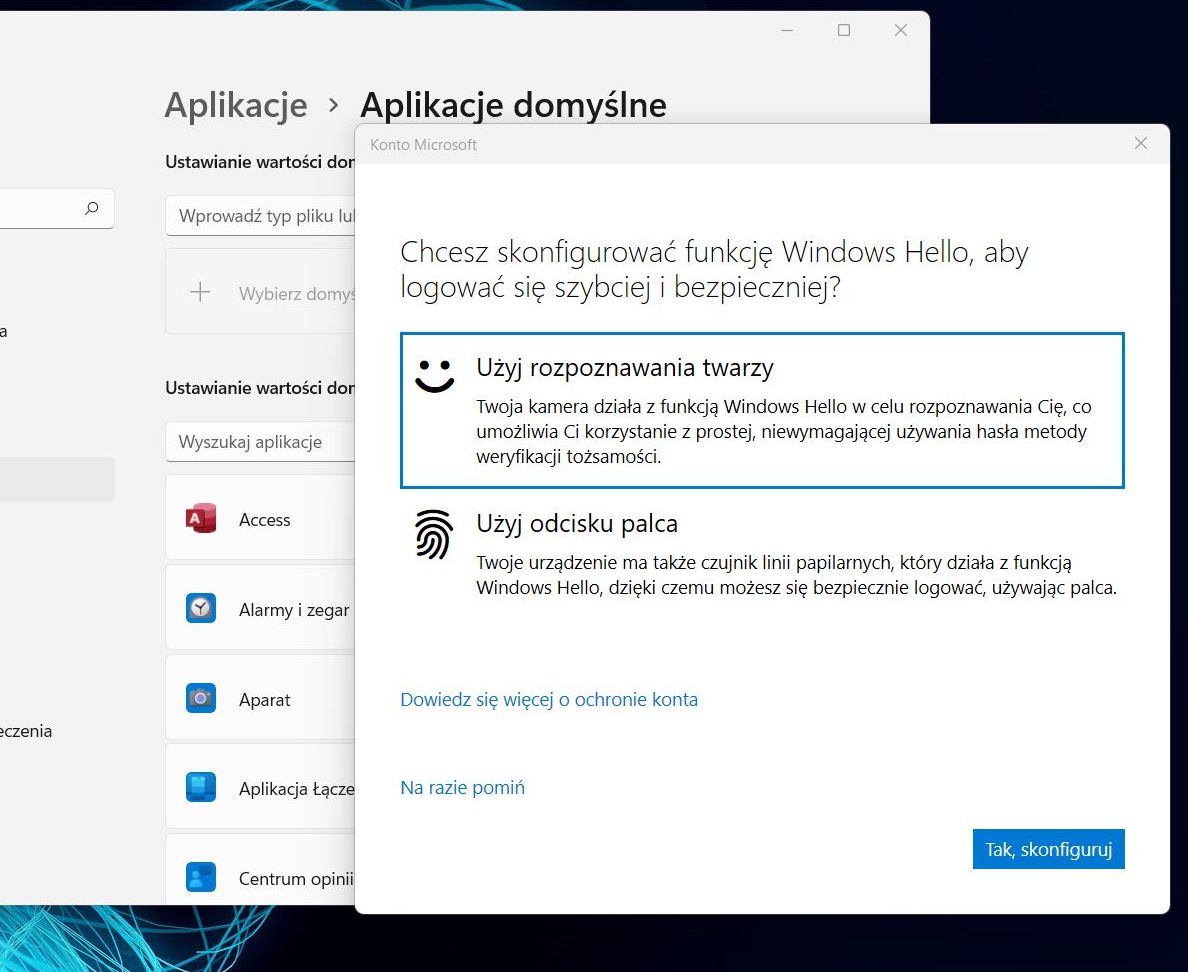Image resolution: width=1188 pixels, height=972 pixels.
Task: Close the Konto Microsoft dialog
Action: click(x=1140, y=143)
